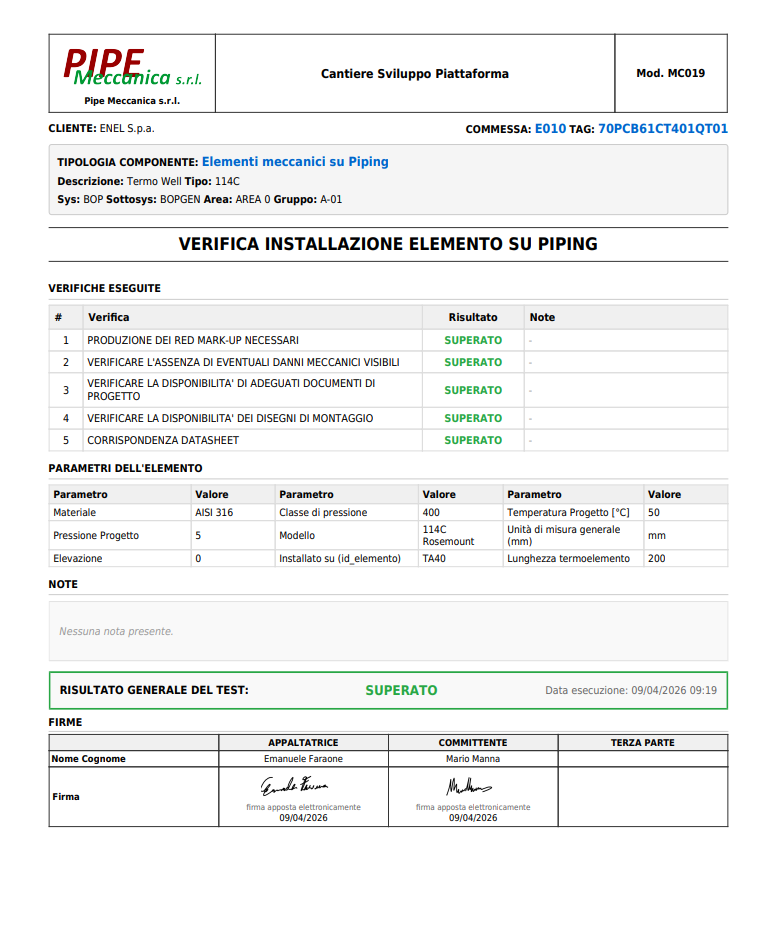Screen dimensions: 771x947
Task: Select the value 'TA40'
Action: tap(434, 558)
